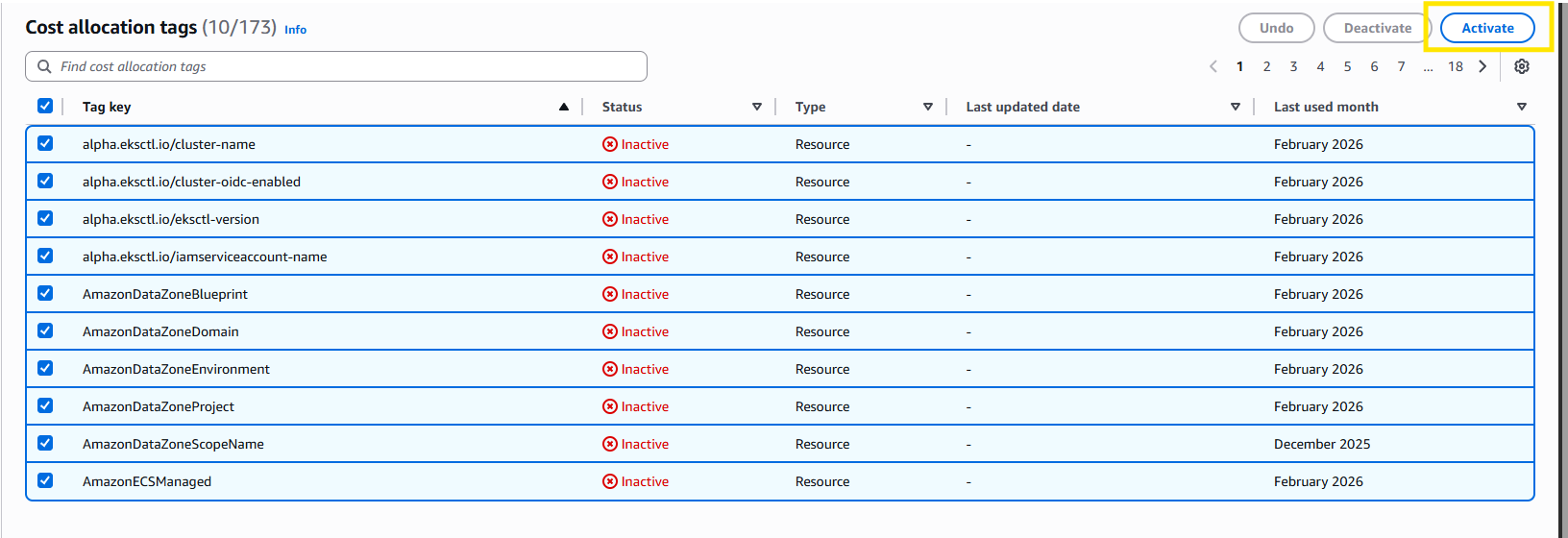The width and height of the screenshot is (1568, 538).
Task: Open Last updated date sort dropdown
Action: pyautogui.click(x=1236, y=107)
